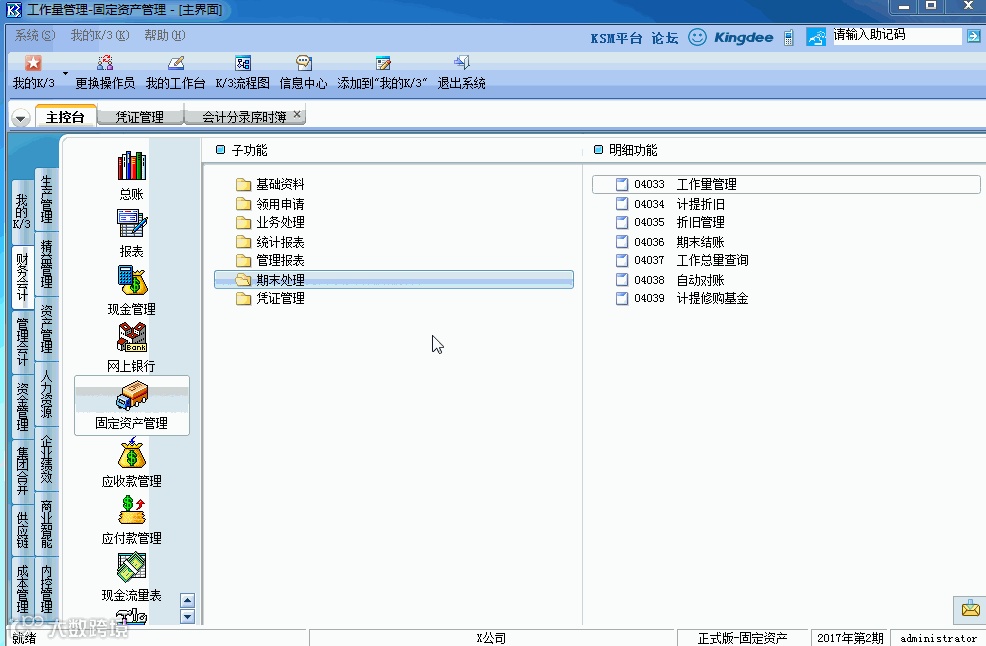This screenshot has height=646, width=986.
Task: Click the 我的K/3 dropdown arrow in toolbar
Action: [65, 73]
